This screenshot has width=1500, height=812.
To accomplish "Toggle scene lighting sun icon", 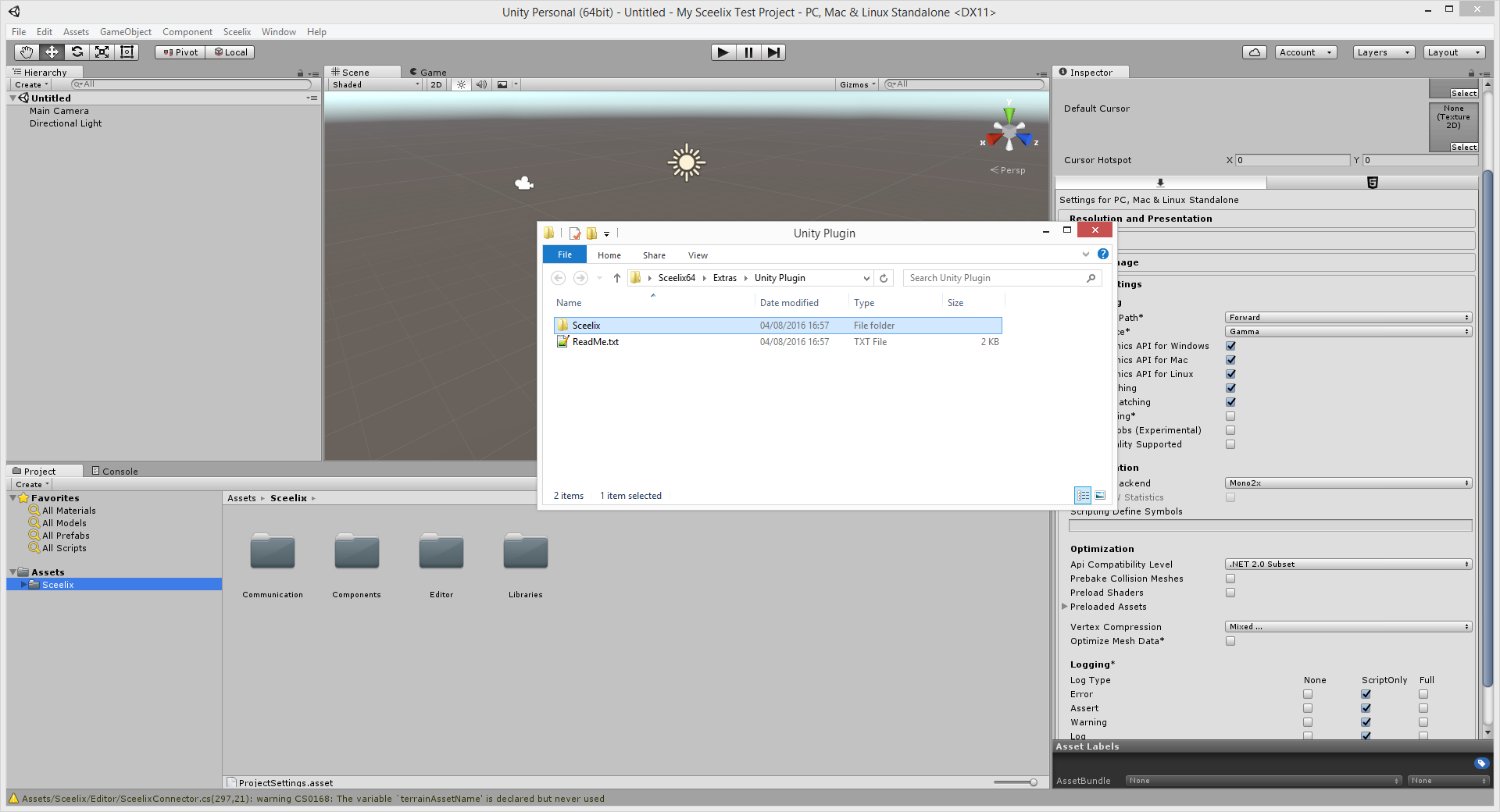I will coord(461,84).
